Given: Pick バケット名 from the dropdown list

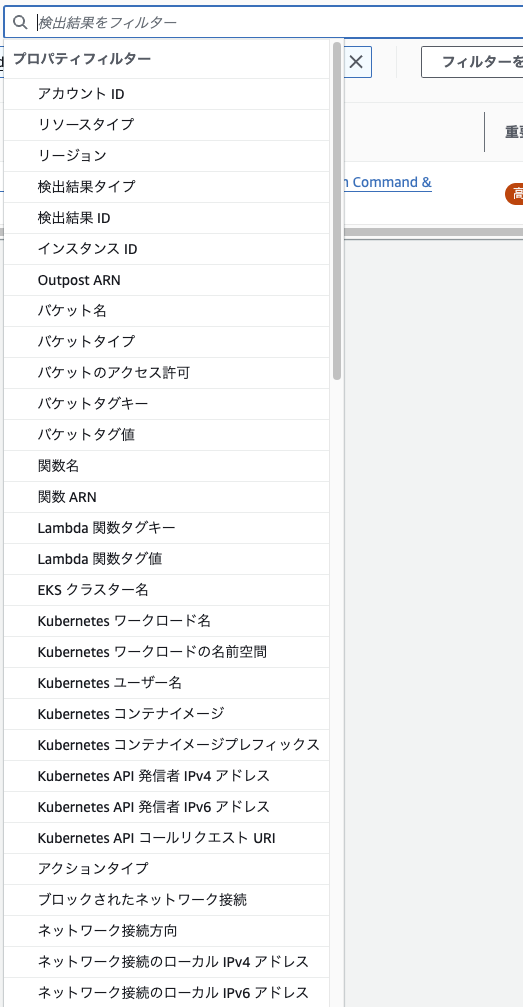Looking at the screenshot, I should pyautogui.click(x=166, y=311).
